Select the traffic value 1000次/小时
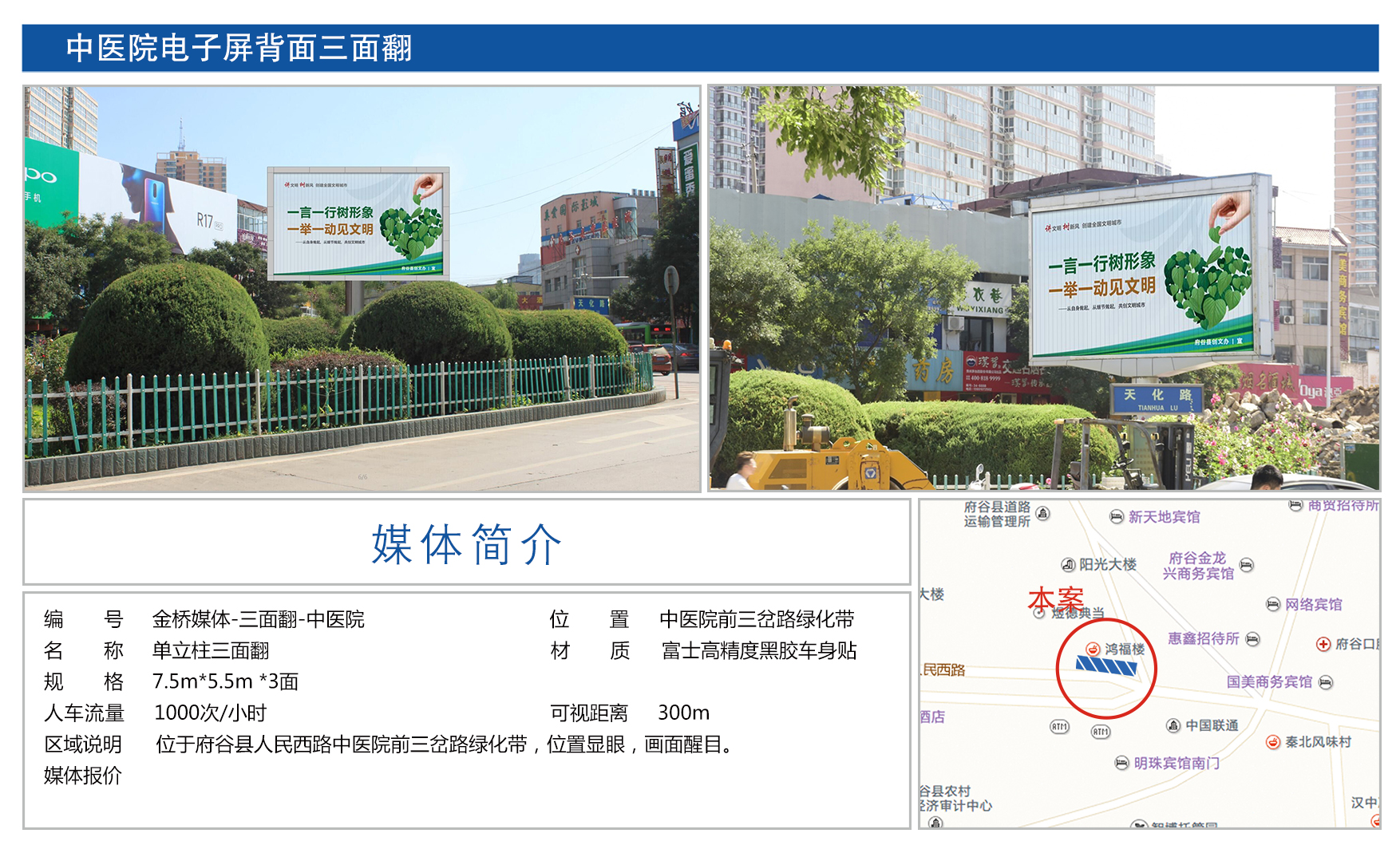1400x849 pixels. [x=210, y=713]
